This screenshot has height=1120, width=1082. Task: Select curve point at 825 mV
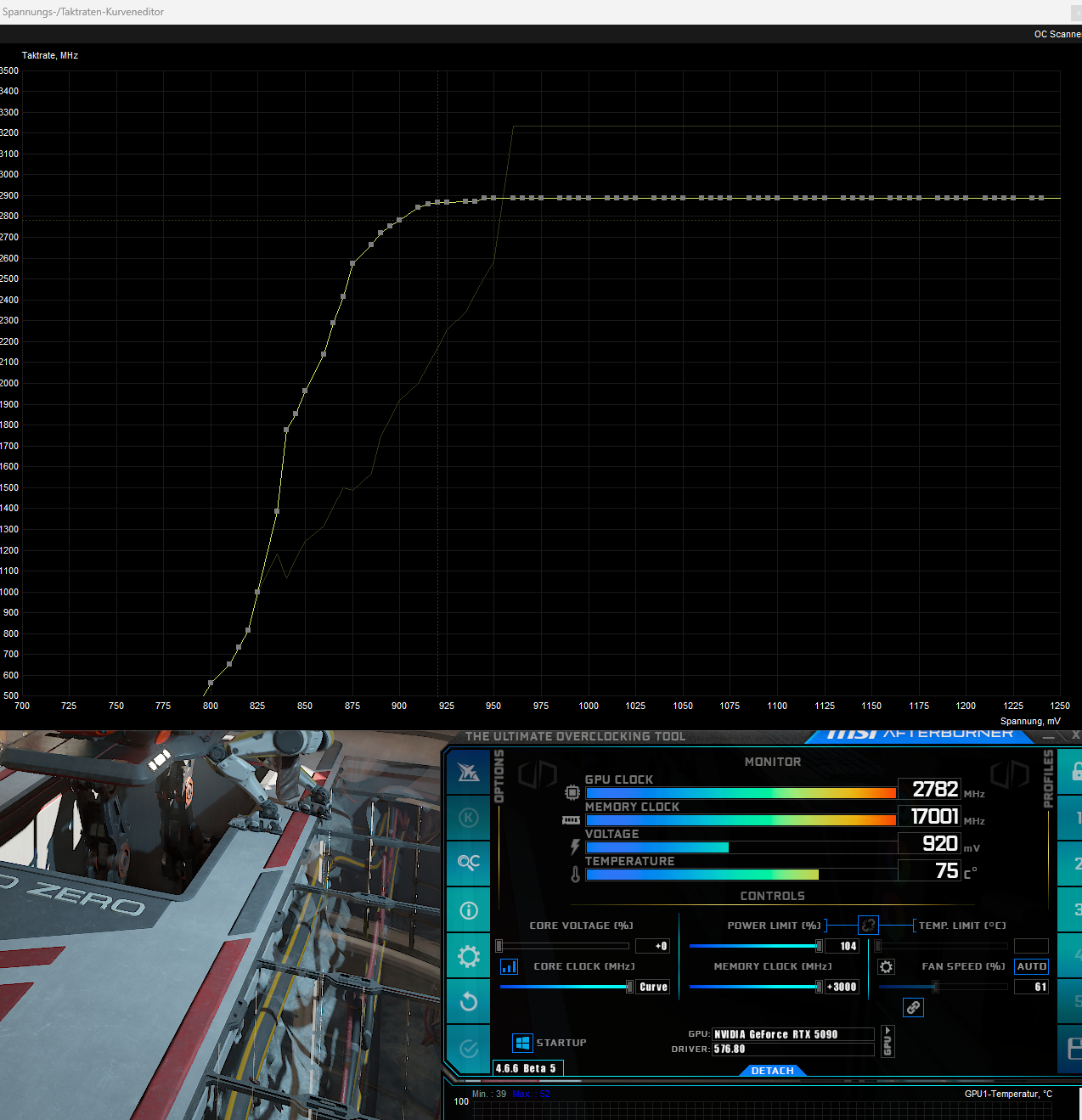tap(257, 592)
